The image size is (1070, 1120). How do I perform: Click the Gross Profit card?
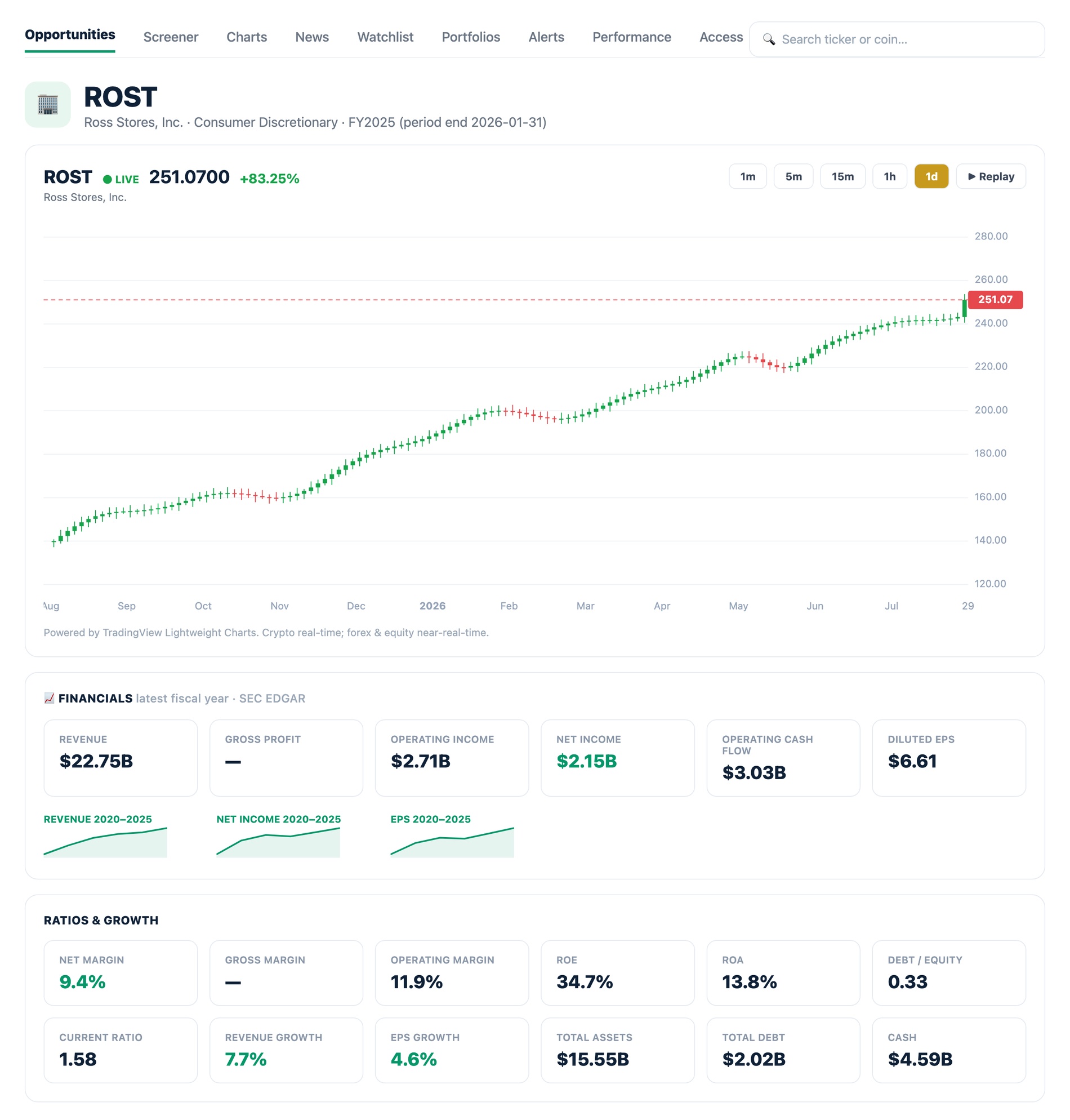tap(286, 758)
